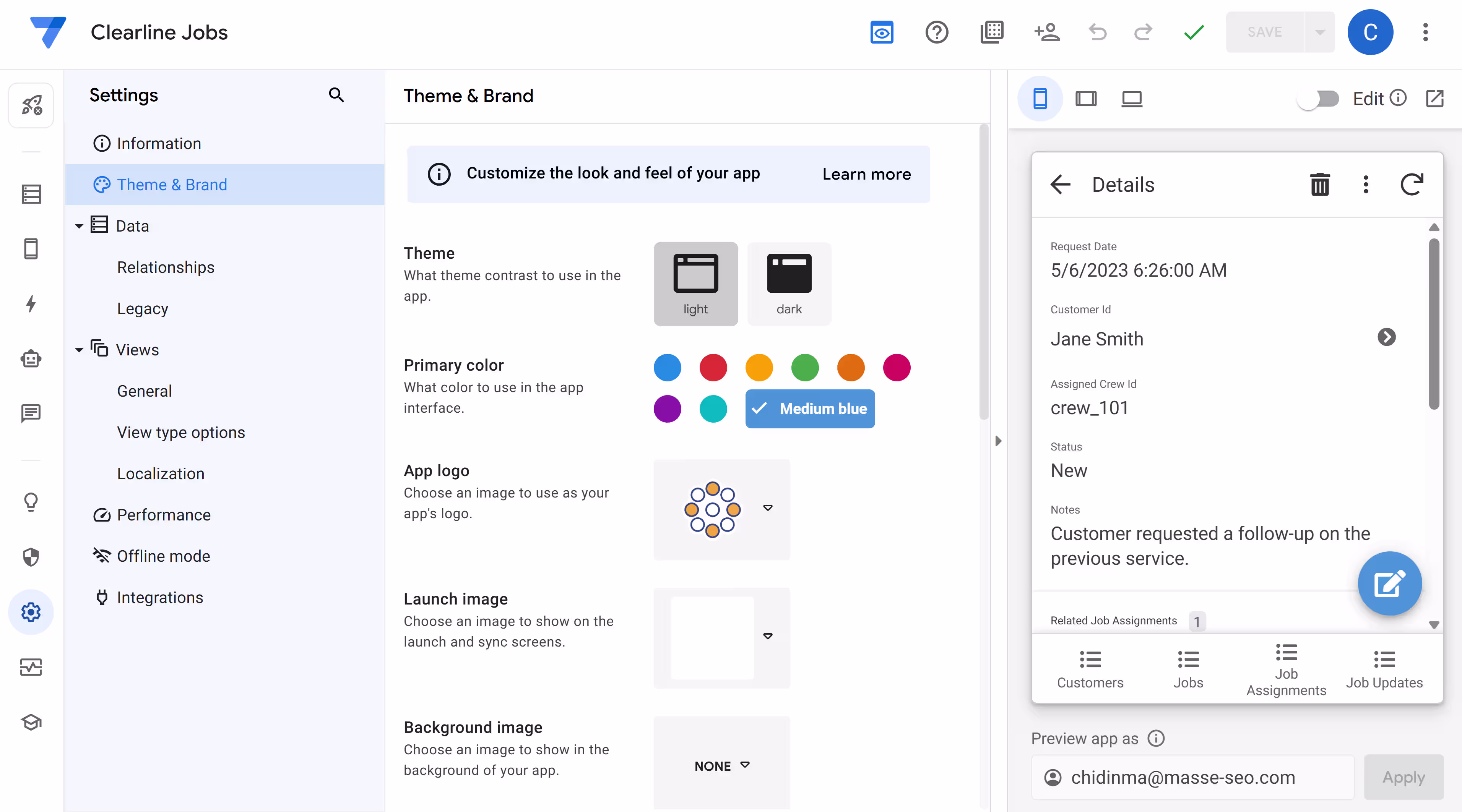This screenshot has width=1462, height=812.
Task: Open the Save button dropdown arrow
Action: pyautogui.click(x=1319, y=32)
